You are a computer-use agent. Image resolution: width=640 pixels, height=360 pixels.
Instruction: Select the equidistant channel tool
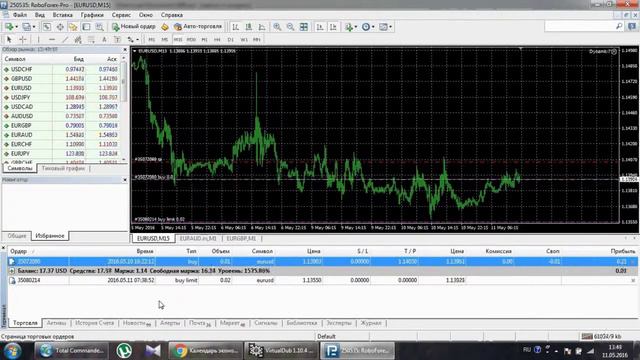(x=78, y=40)
